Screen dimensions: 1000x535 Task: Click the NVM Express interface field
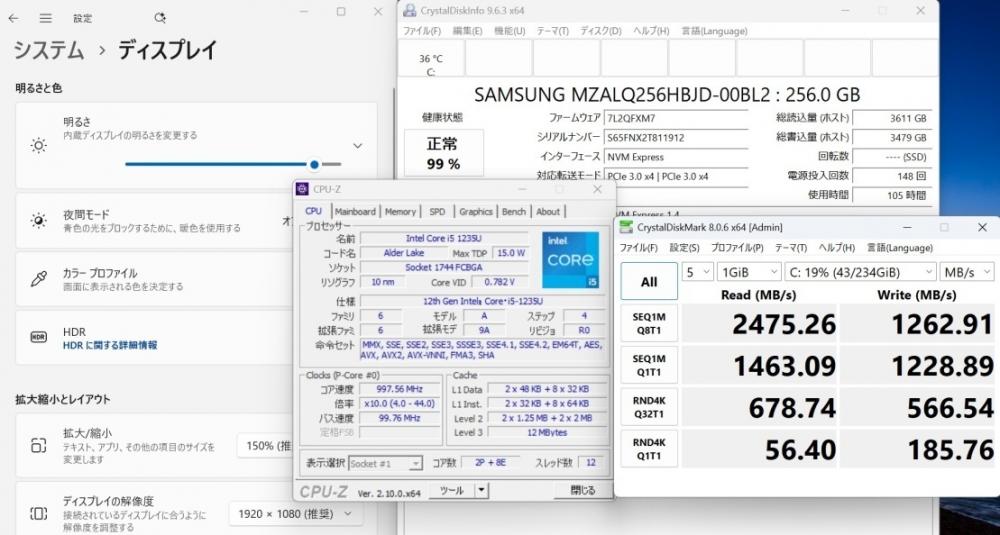[675, 156]
